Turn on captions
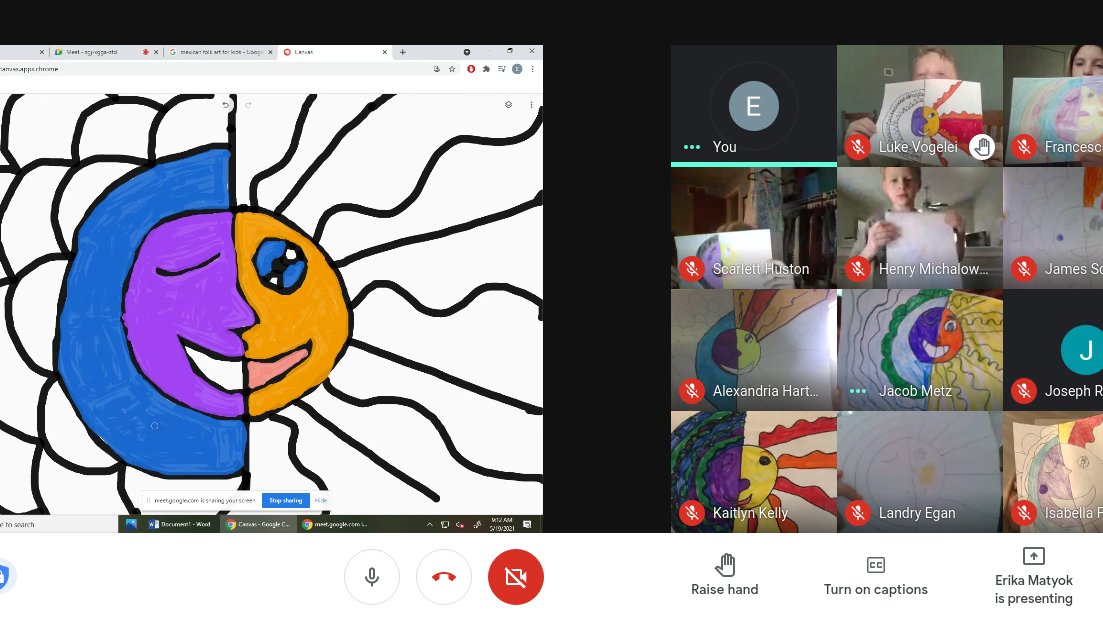This screenshot has height=621, width=1103. pos(876,575)
